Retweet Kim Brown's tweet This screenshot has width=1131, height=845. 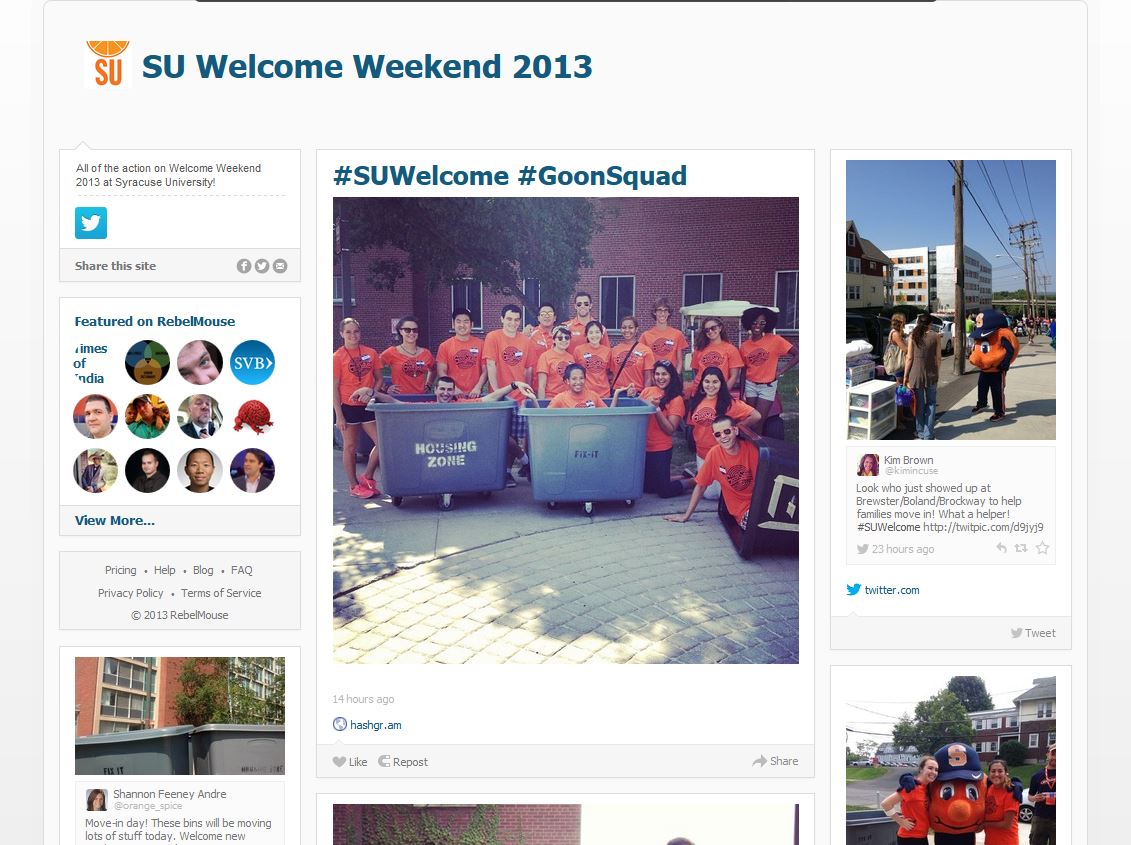tap(1021, 548)
